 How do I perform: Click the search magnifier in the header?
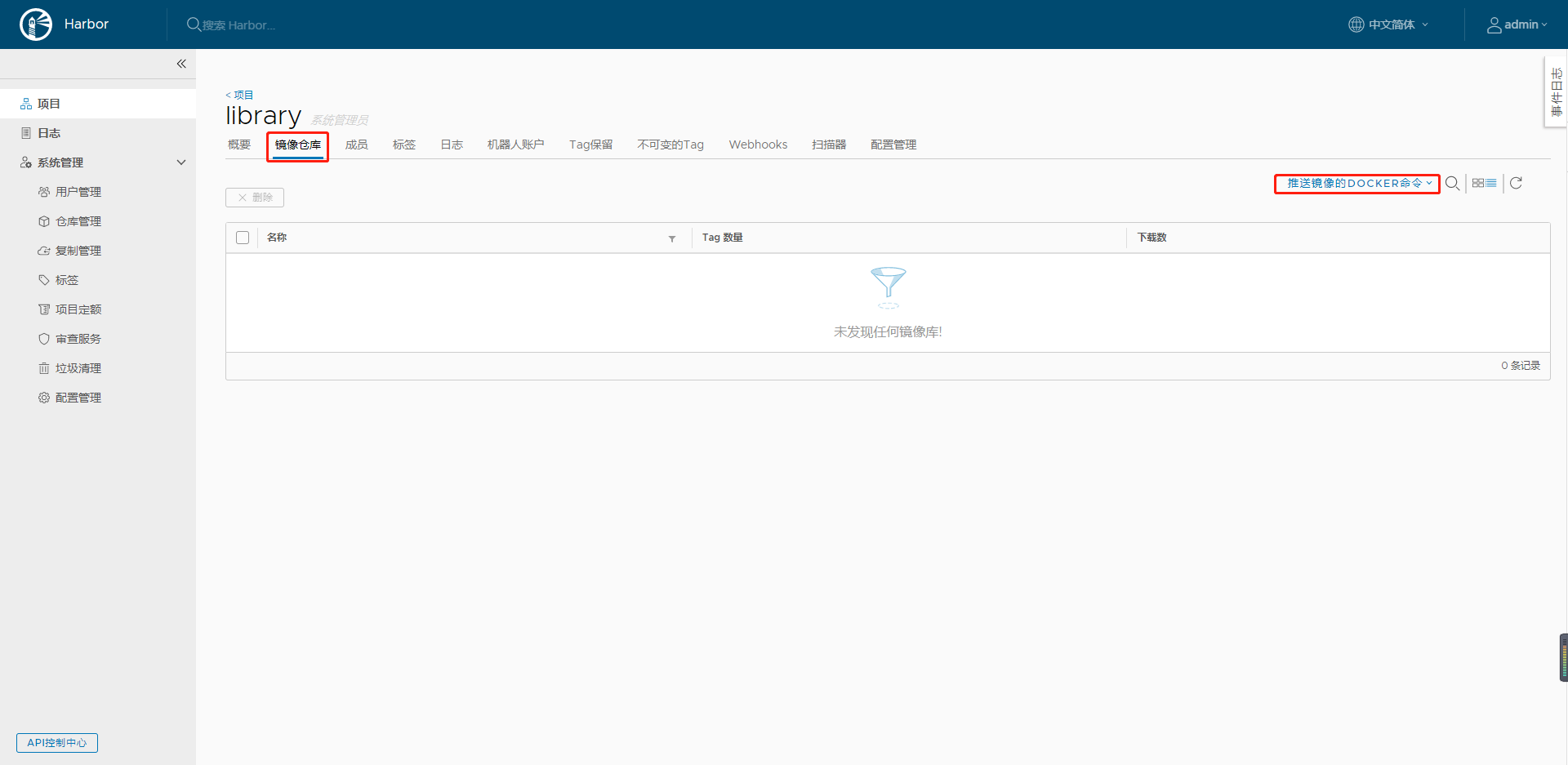[194, 24]
